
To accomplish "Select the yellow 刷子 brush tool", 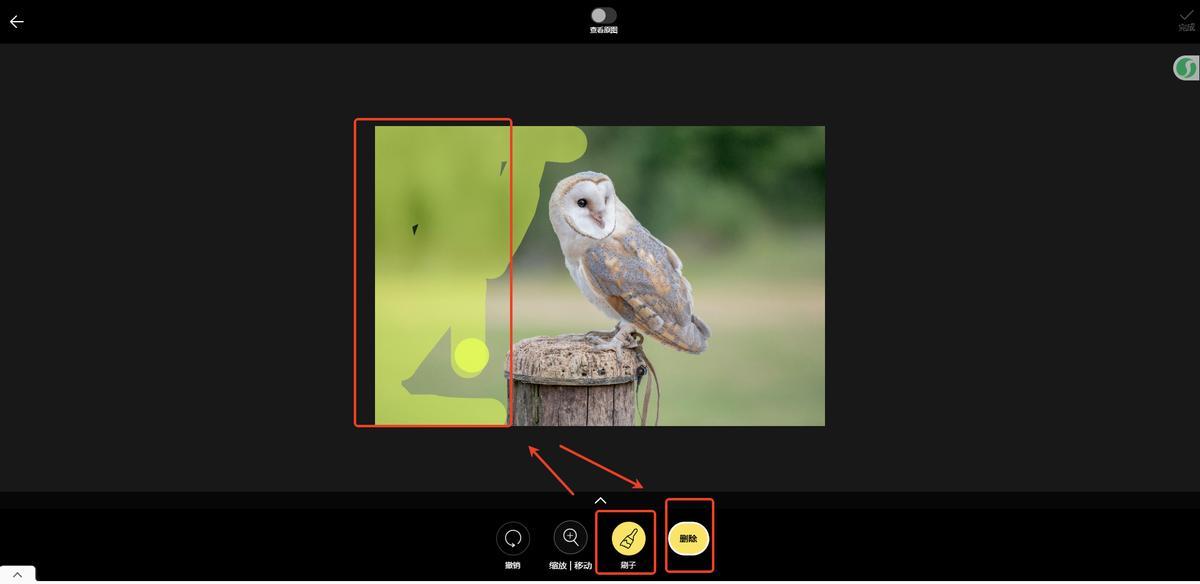I will [628, 538].
